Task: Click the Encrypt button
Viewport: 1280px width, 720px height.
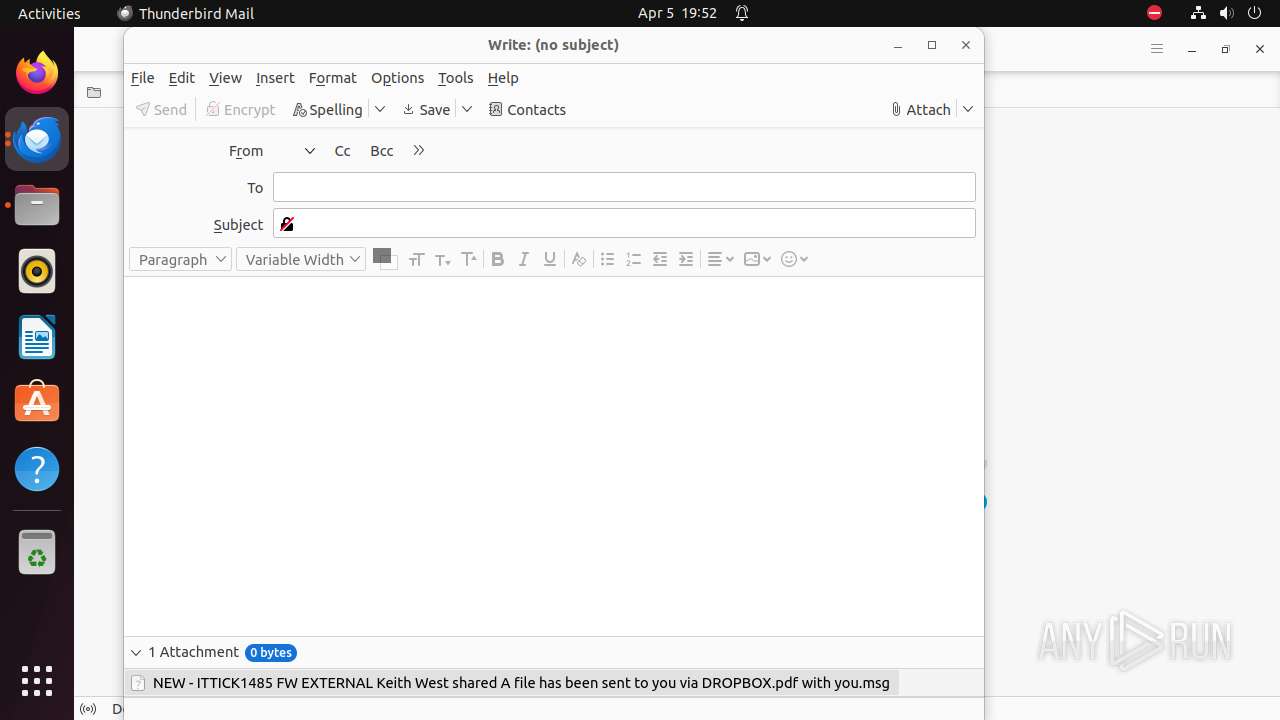Action: 240,109
